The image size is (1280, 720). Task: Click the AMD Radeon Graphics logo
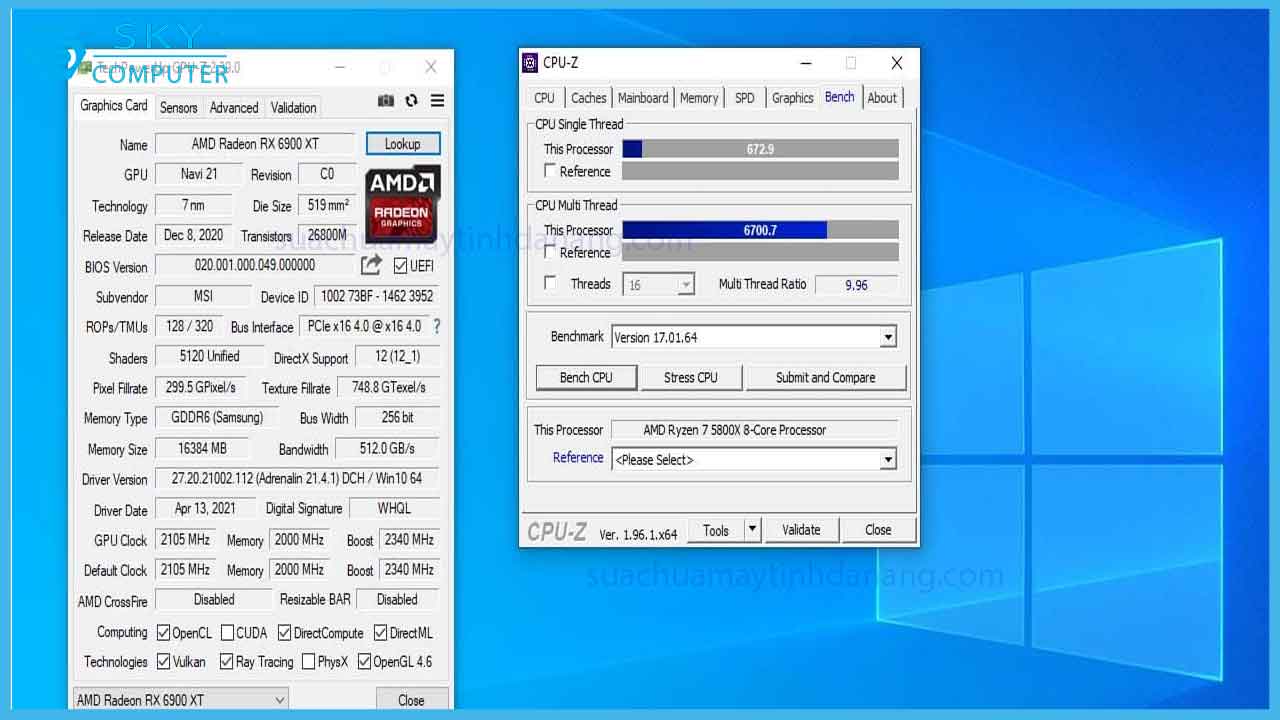(402, 204)
